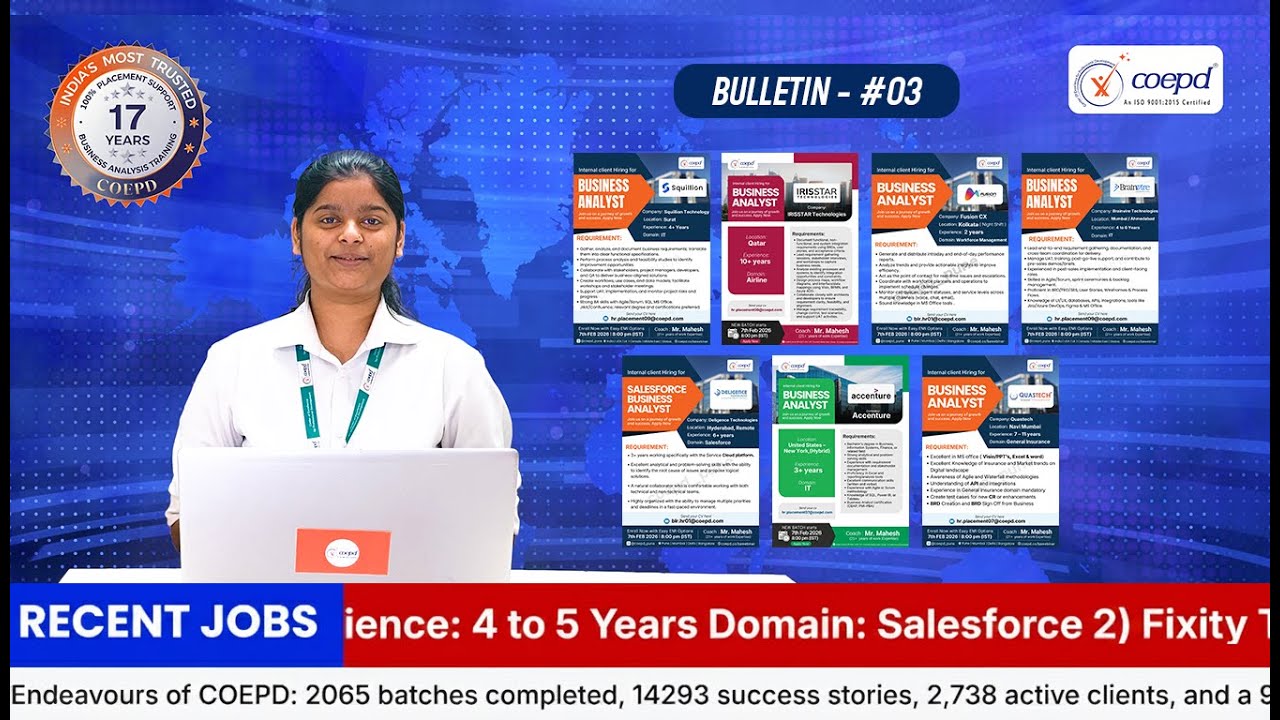The image size is (1280, 720).
Task: Click the Deligence Technologies logo
Action: pos(730,393)
